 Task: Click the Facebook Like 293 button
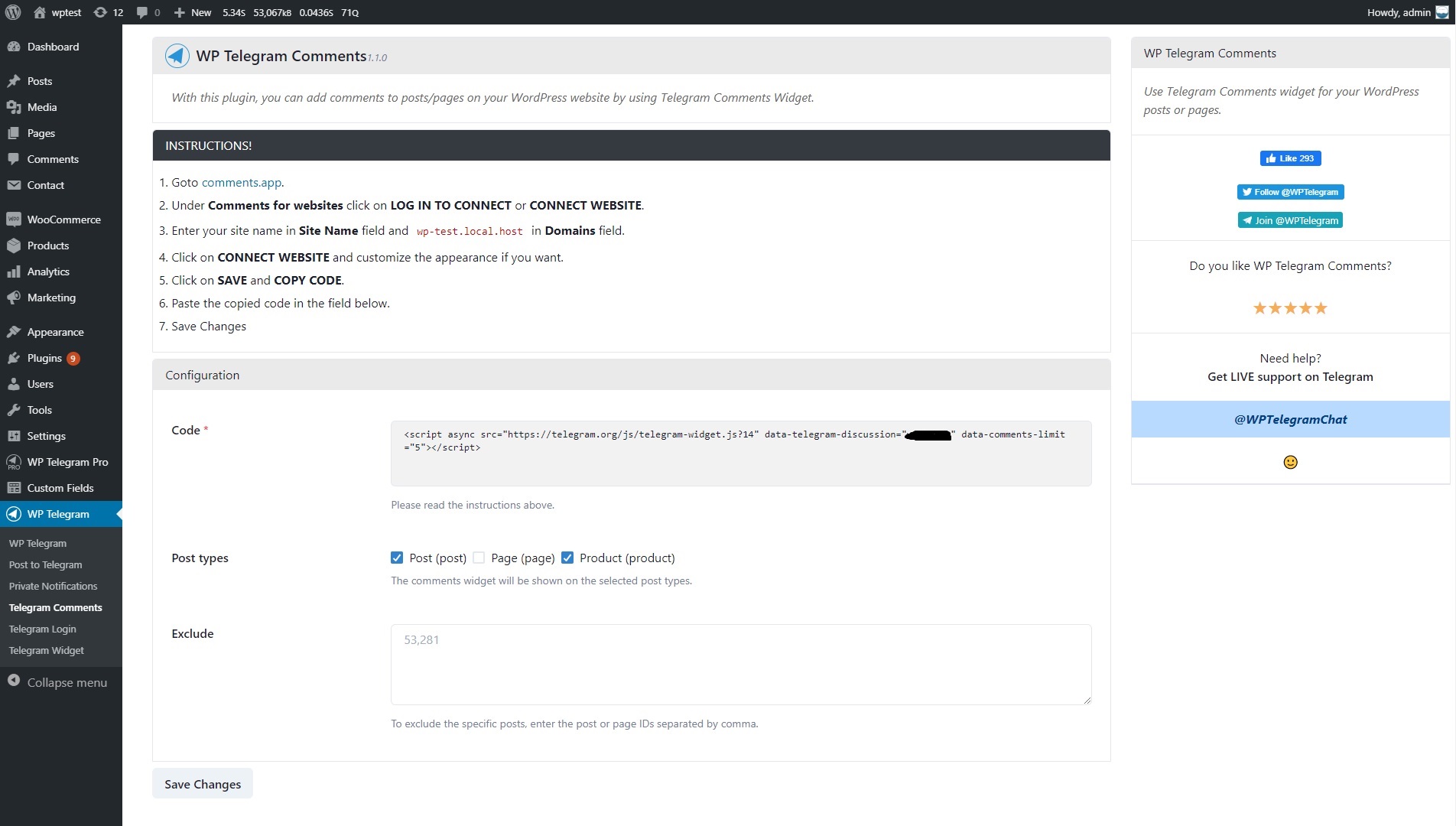(x=1290, y=158)
